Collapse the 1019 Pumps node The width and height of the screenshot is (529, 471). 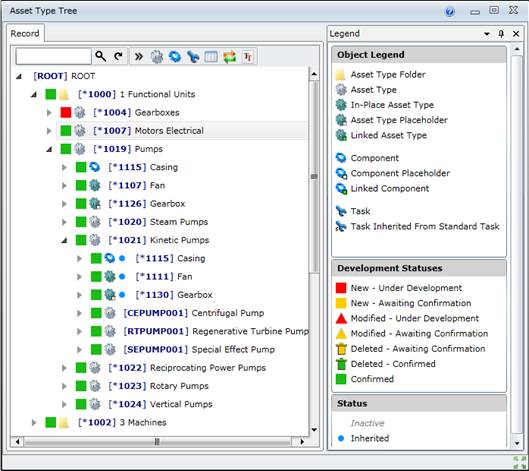tap(50, 149)
